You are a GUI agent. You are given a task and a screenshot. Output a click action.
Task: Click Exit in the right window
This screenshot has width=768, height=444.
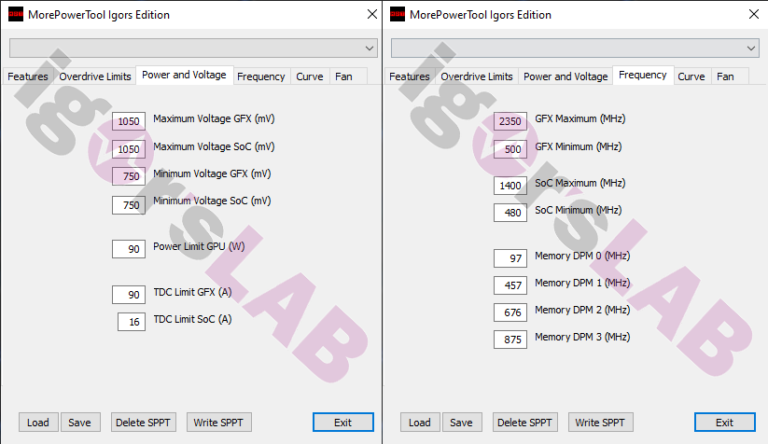coord(724,422)
